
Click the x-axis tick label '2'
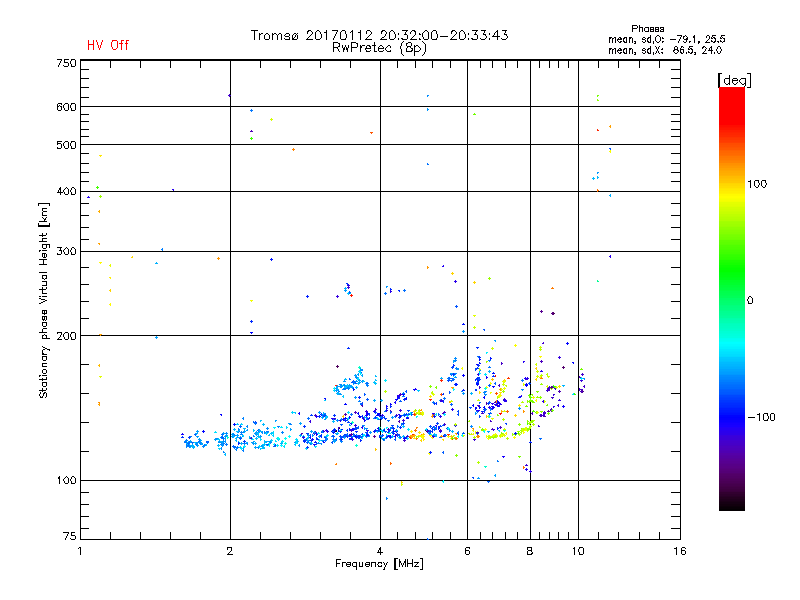[x=230, y=551]
